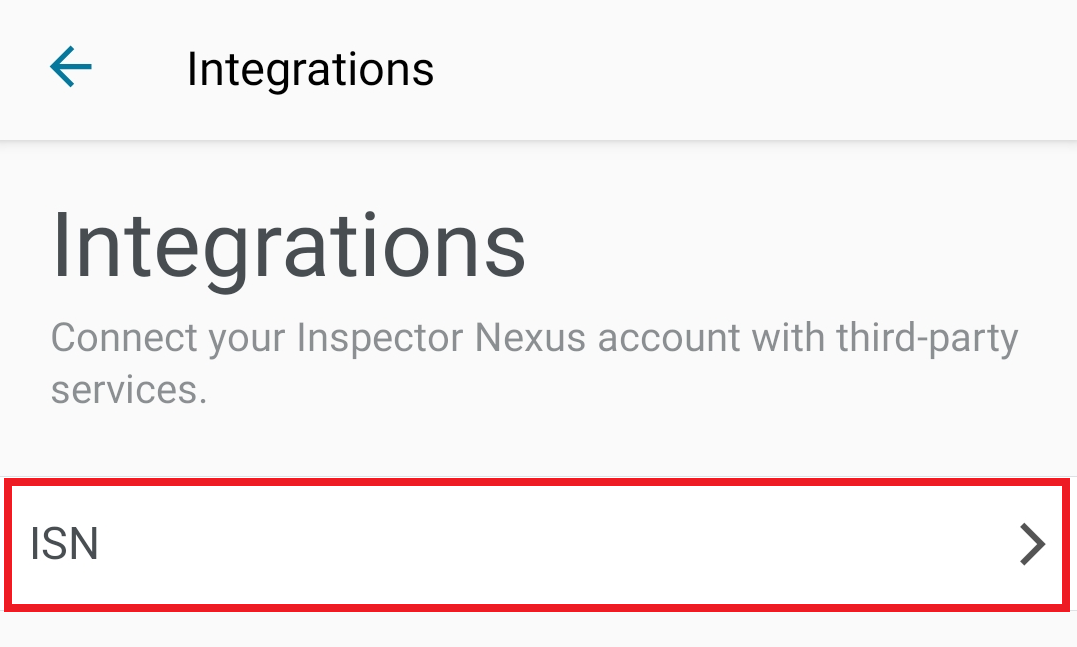
Task: Select the ISN list item
Action: (536, 545)
